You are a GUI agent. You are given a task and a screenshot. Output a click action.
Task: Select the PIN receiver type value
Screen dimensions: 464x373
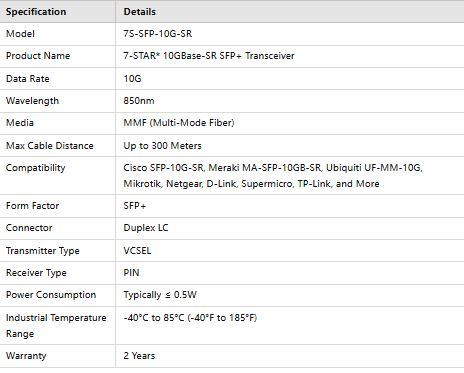tap(131, 273)
